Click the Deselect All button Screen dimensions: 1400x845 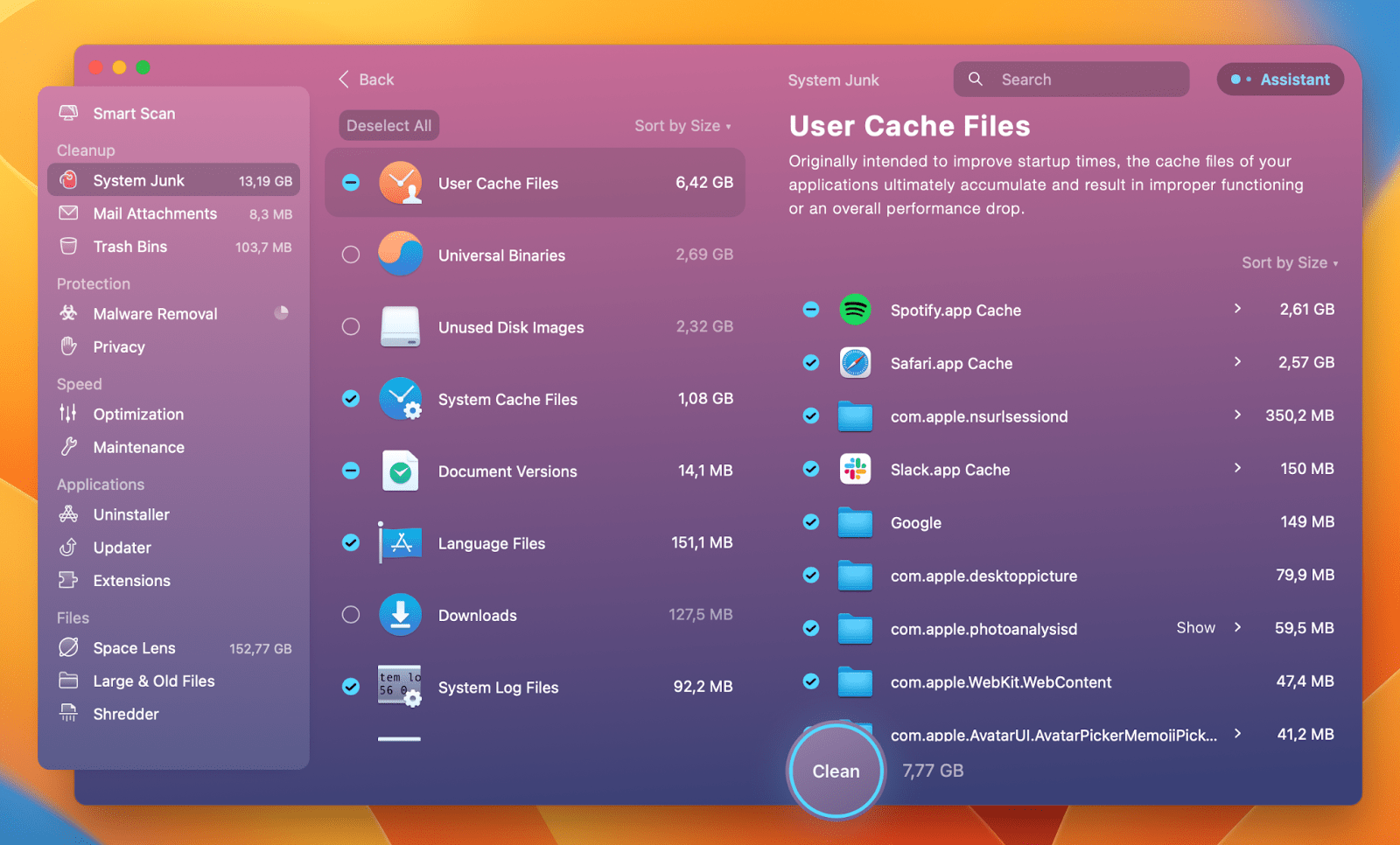389,126
